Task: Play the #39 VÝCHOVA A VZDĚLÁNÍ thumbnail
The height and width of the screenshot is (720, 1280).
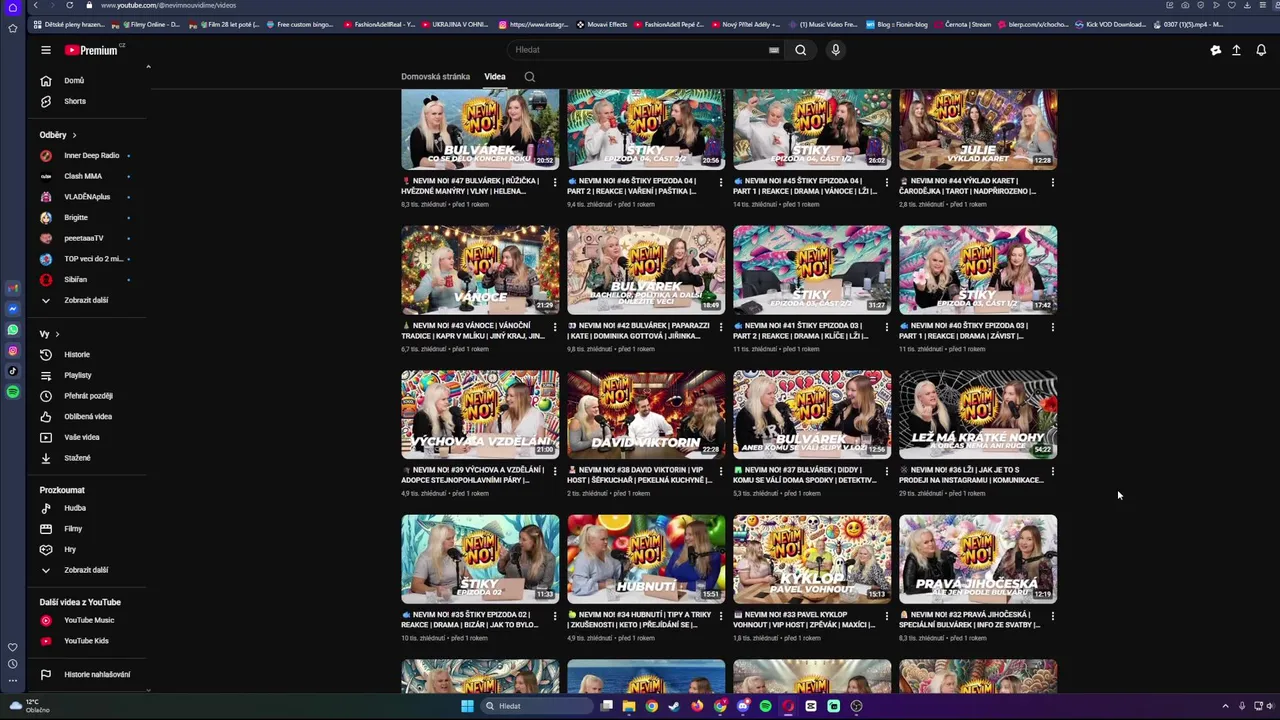Action: click(480, 414)
